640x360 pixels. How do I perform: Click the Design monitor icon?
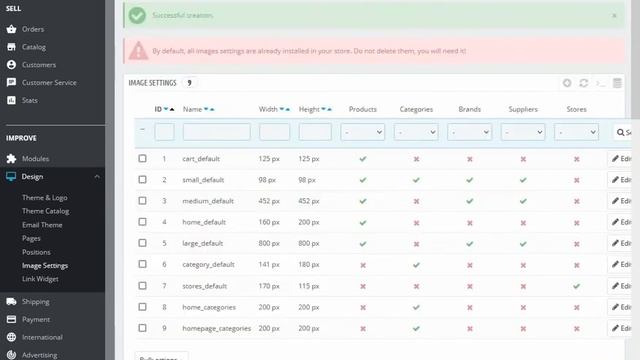[x=11, y=176]
